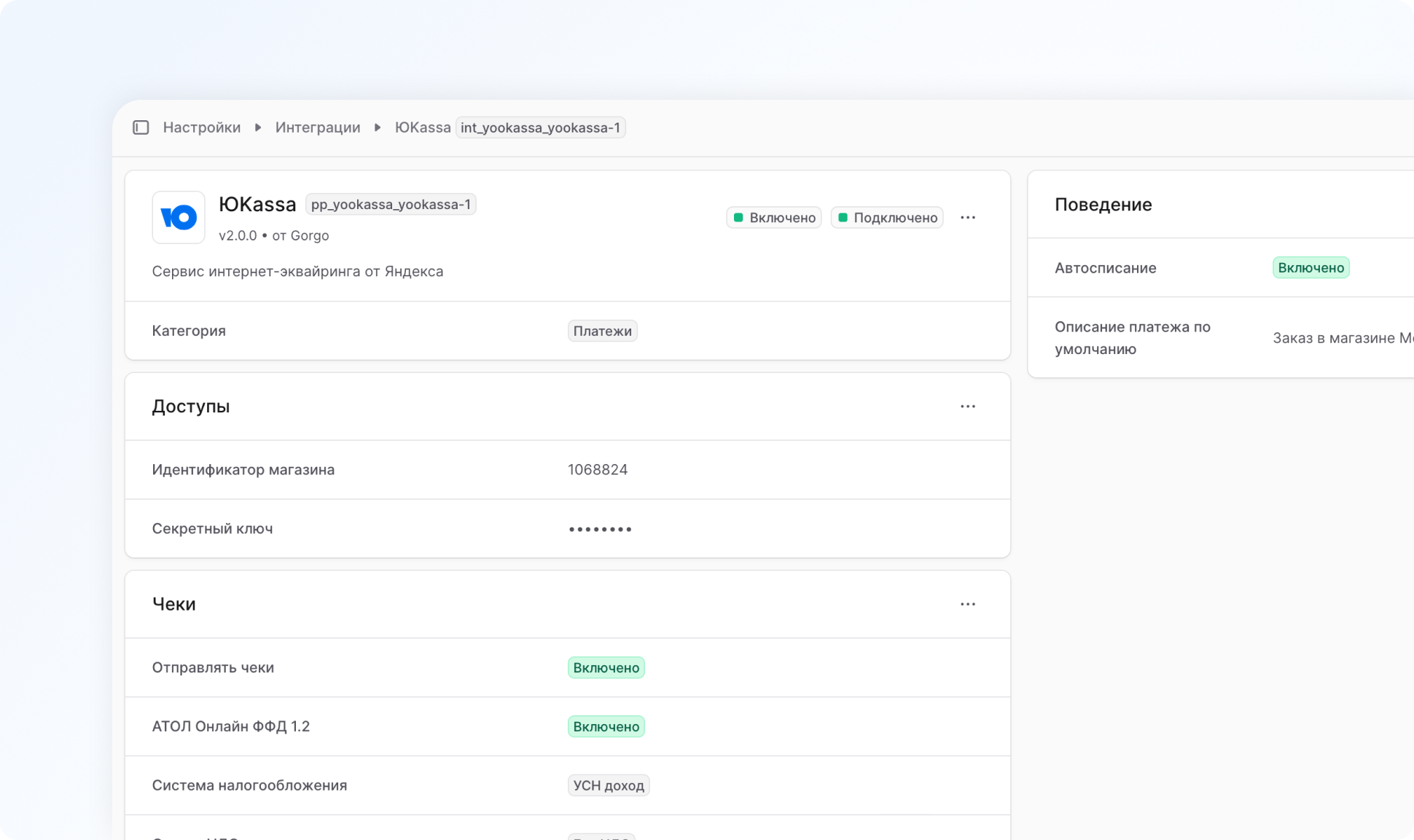The image size is (1414, 840).
Task: Click the АТОЛ Онлайн ФФД 1.2 Включено badge
Action: click(606, 726)
